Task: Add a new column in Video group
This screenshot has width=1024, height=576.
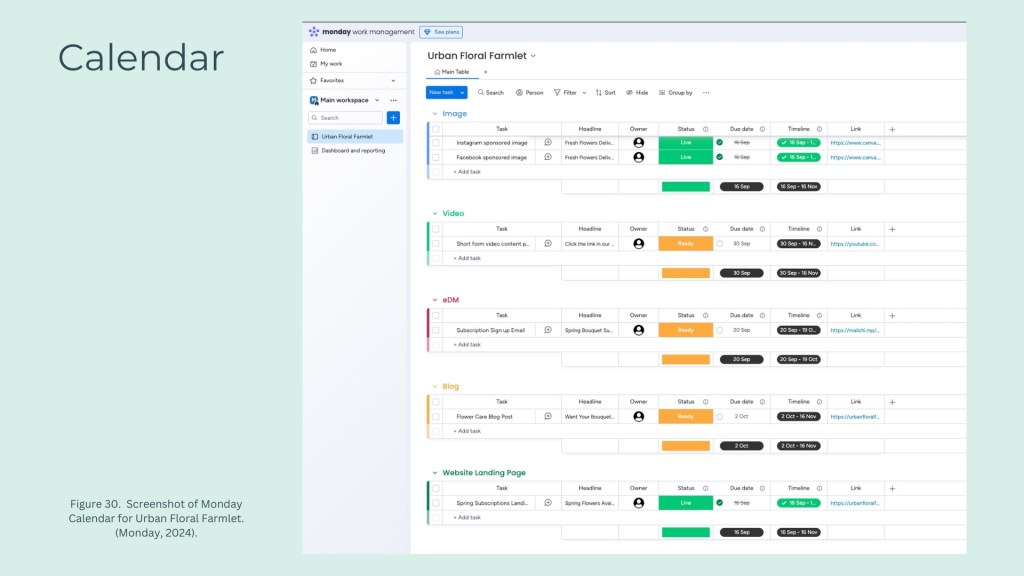Action: [892, 229]
